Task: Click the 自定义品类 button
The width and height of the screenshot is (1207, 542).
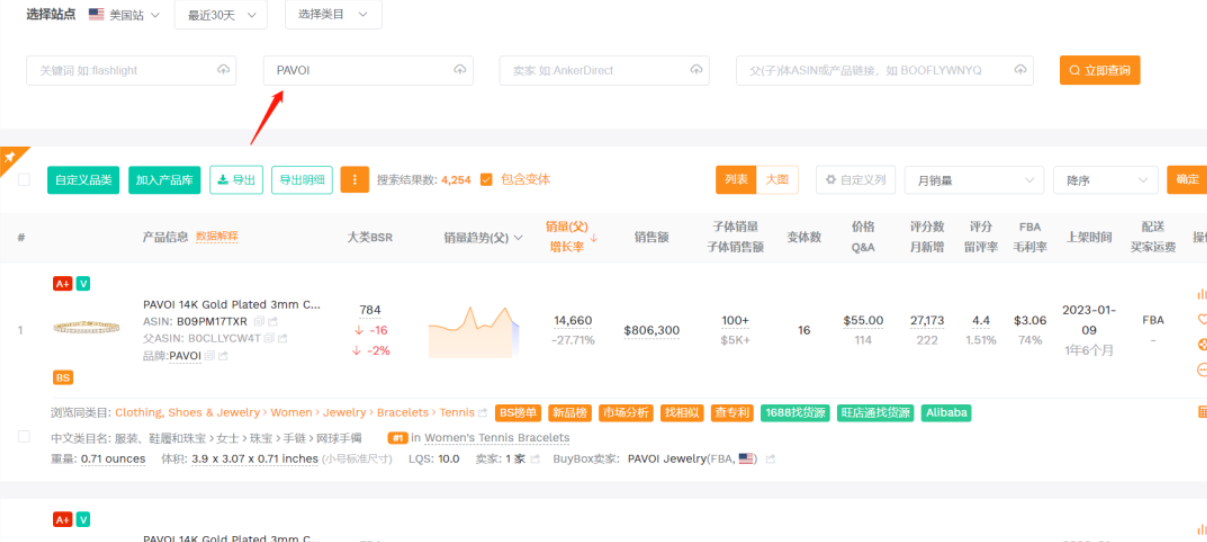Action: 83,180
